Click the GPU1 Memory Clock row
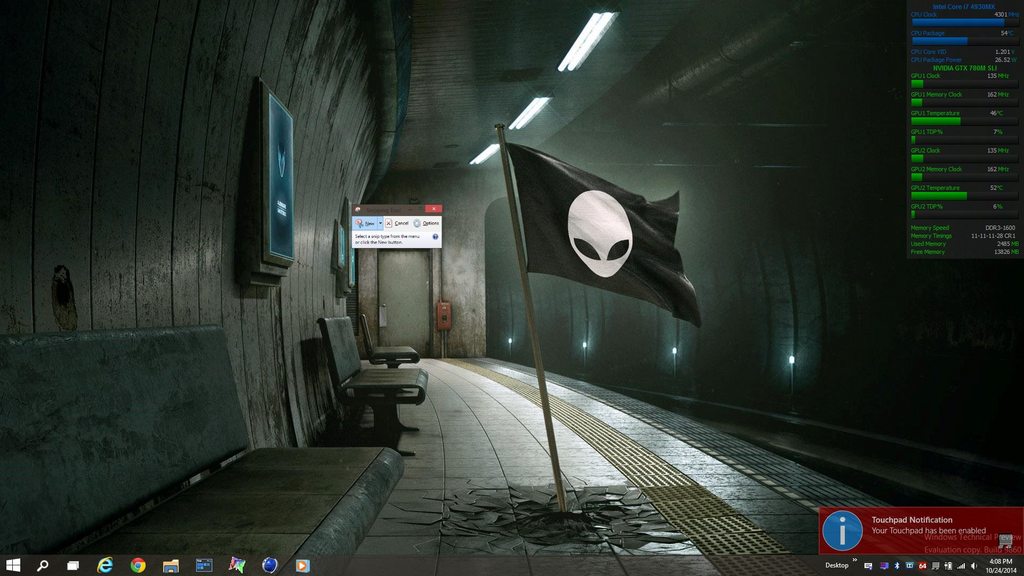This screenshot has height=576, width=1024. click(964, 94)
